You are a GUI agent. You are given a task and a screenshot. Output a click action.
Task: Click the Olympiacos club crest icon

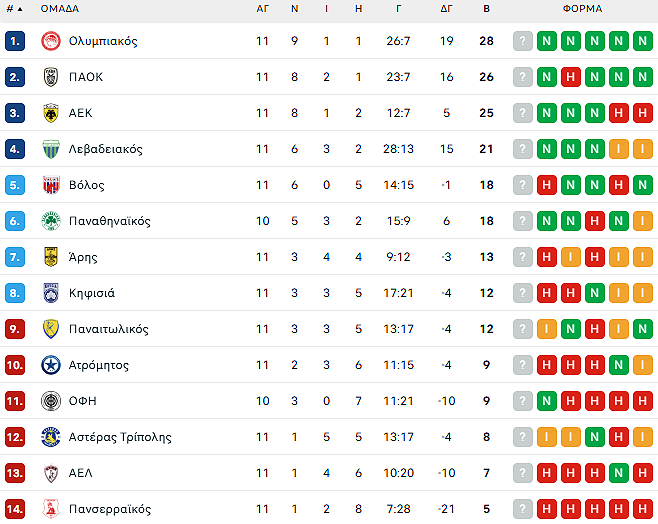51,41
